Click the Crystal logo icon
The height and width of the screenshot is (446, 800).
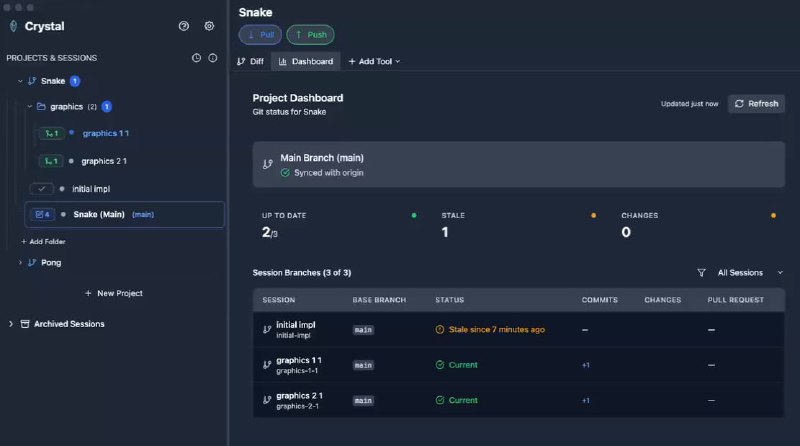point(13,26)
